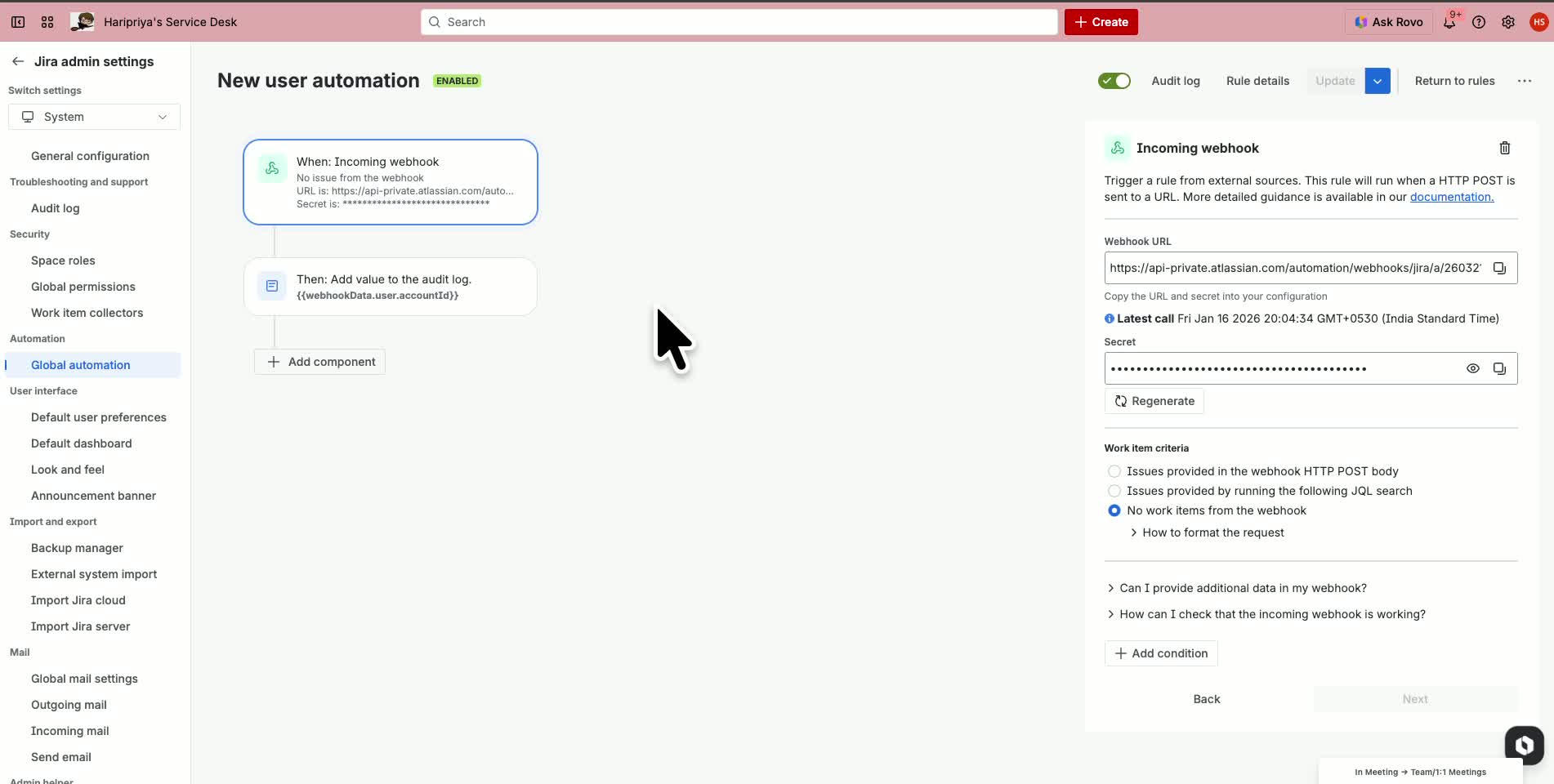Copy the webhook URL

[1500, 267]
